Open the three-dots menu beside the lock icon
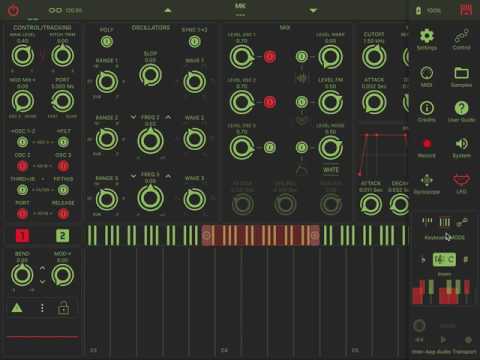The height and width of the screenshot is (360, 480). click(x=42, y=308)
